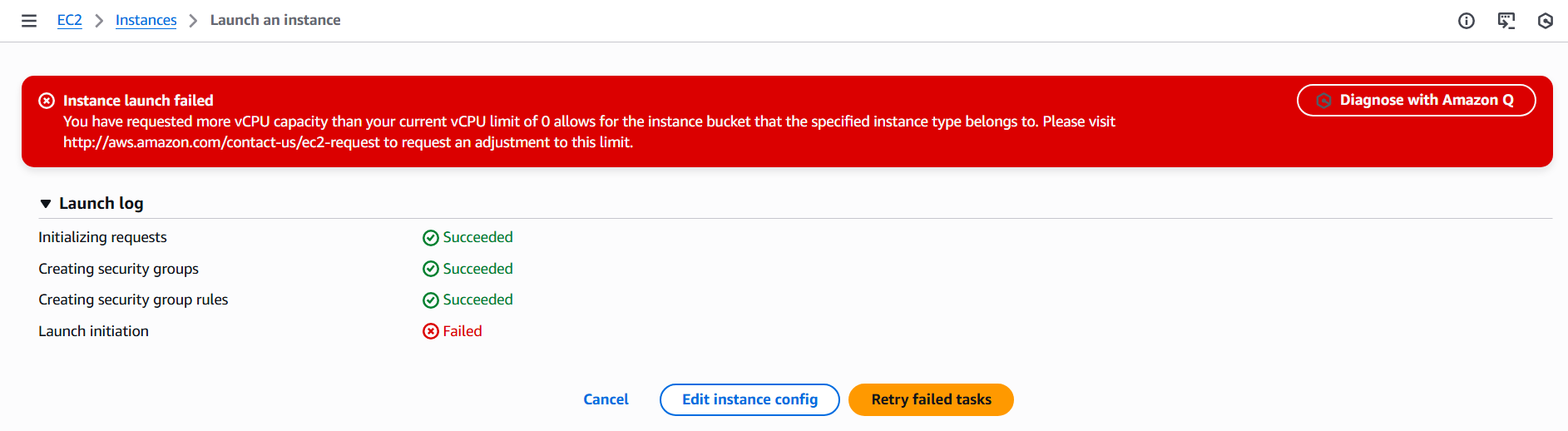1568x431 pixels.
Task: Click the error icon in the red banner
Action: pos(47,101)
